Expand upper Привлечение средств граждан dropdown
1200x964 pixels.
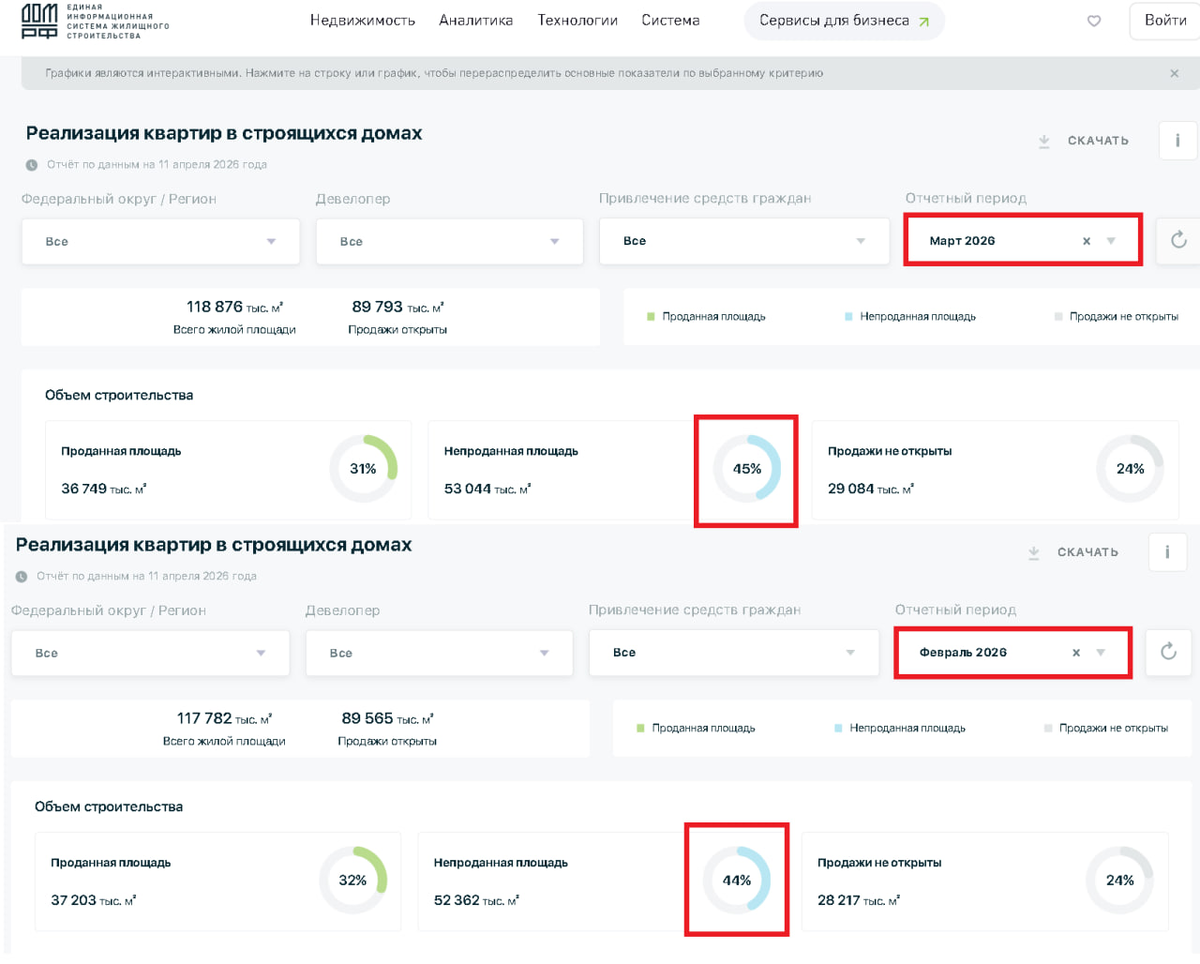pyautogui.click(x=744, y=241)
